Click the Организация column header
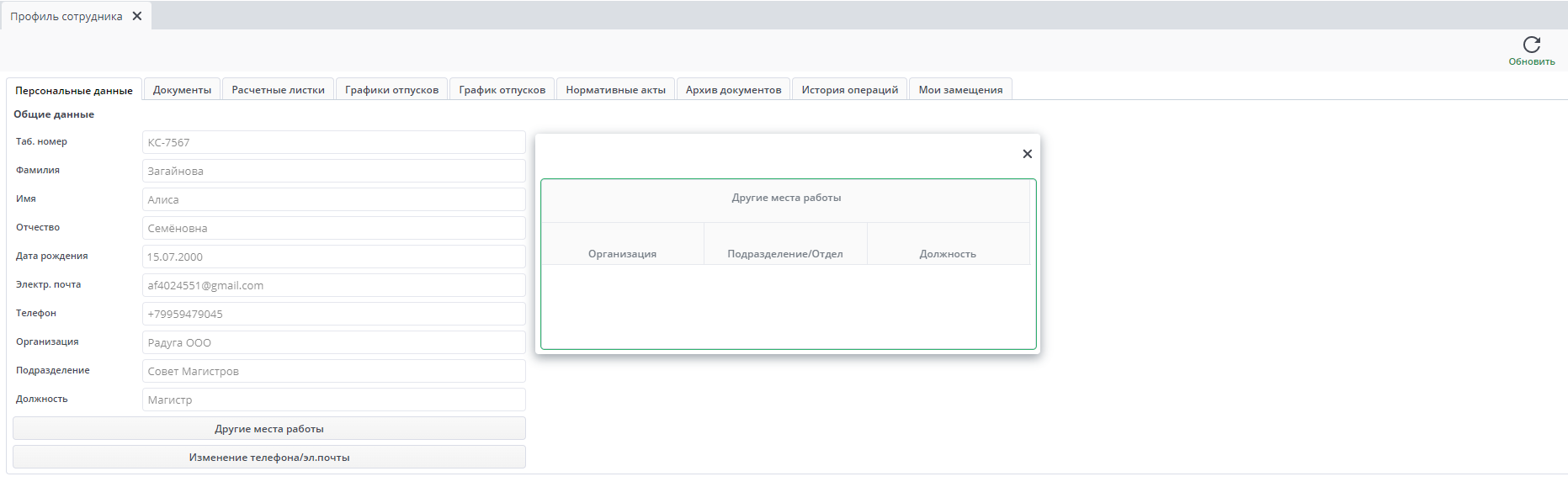This screenshot has height=487, width=1568. tap(622, 253)
